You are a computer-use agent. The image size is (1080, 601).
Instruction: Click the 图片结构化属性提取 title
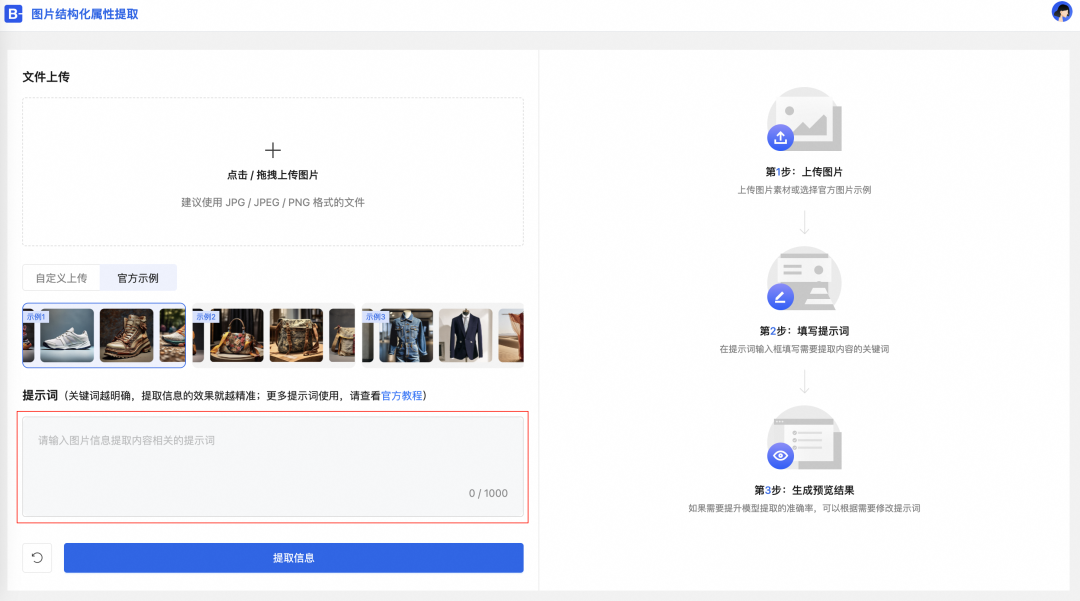pyautogui.click(x=85, y=14)
